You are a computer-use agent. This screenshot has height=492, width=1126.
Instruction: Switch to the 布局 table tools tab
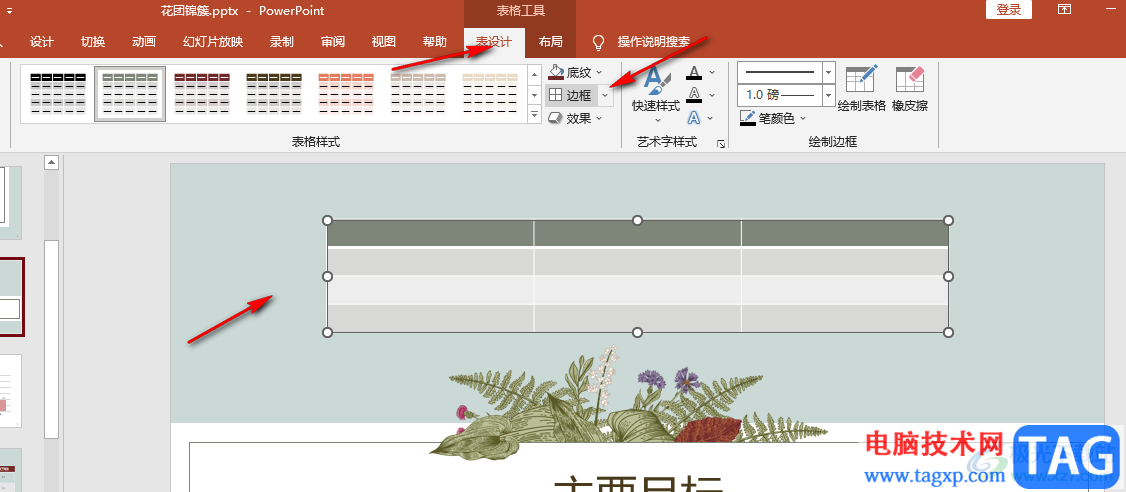(x=550, y=42)
